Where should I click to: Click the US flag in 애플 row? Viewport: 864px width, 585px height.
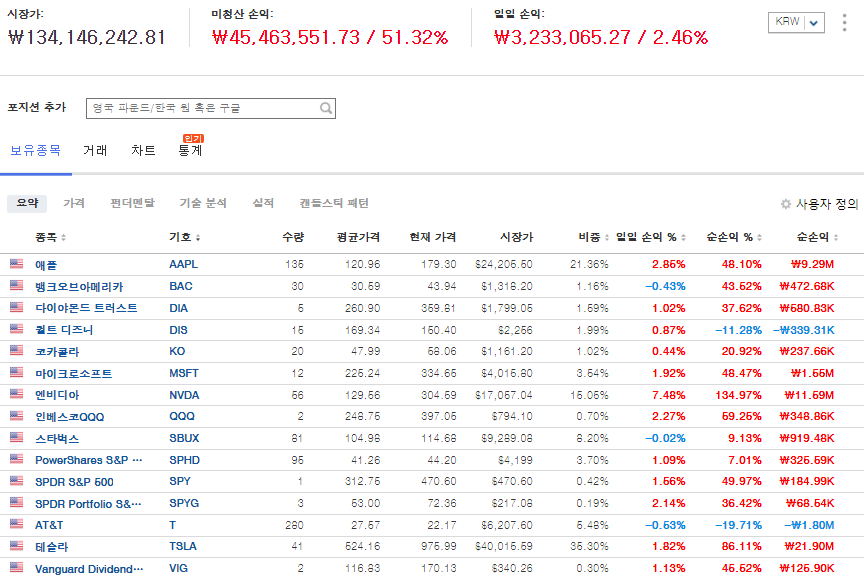pos(17,263)
